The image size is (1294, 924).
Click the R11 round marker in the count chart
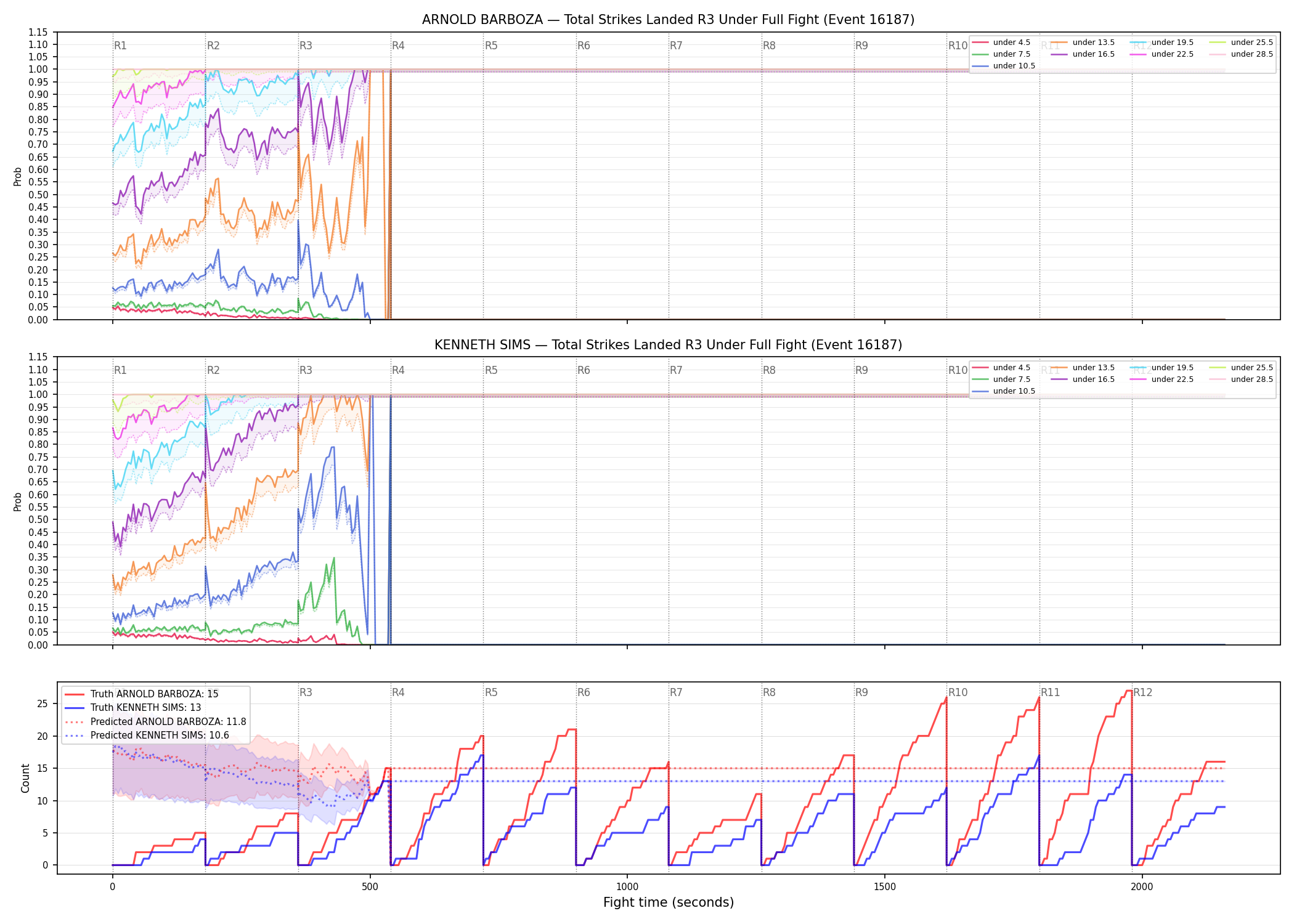point(1051,692)
